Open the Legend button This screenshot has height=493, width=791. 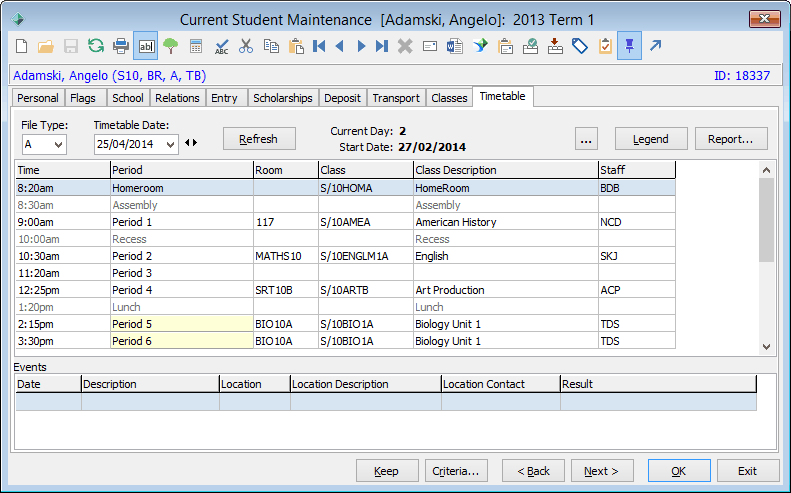coord(651,139)
